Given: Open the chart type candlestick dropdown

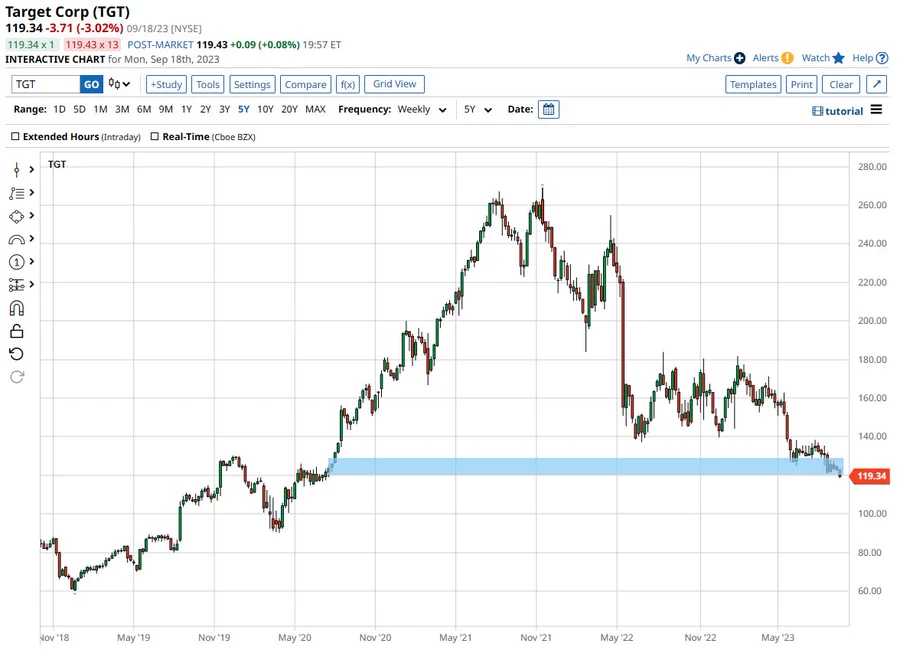Looking at the screenshot, I should [119, 84].
